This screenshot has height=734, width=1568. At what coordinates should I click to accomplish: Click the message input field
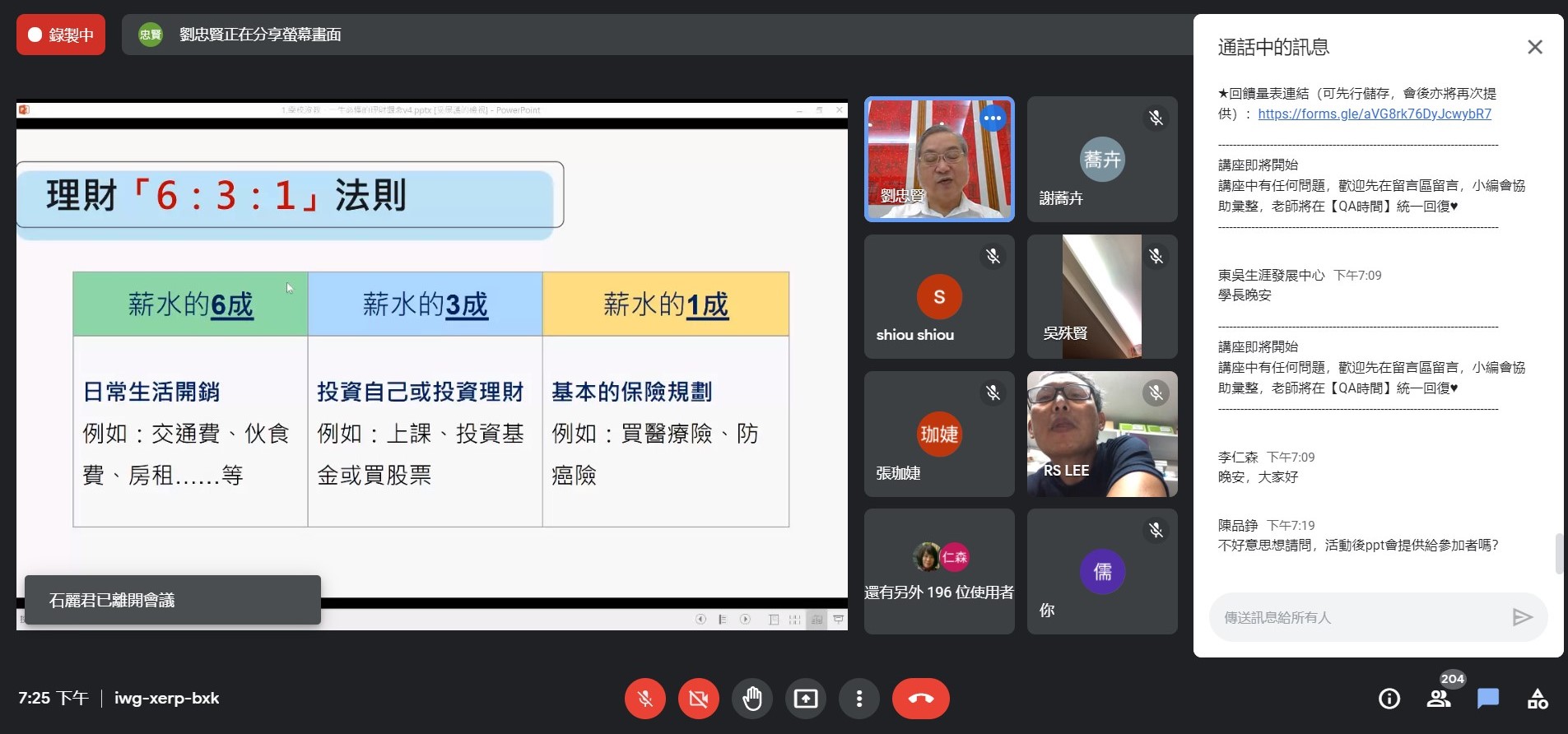pos(1358,617)
